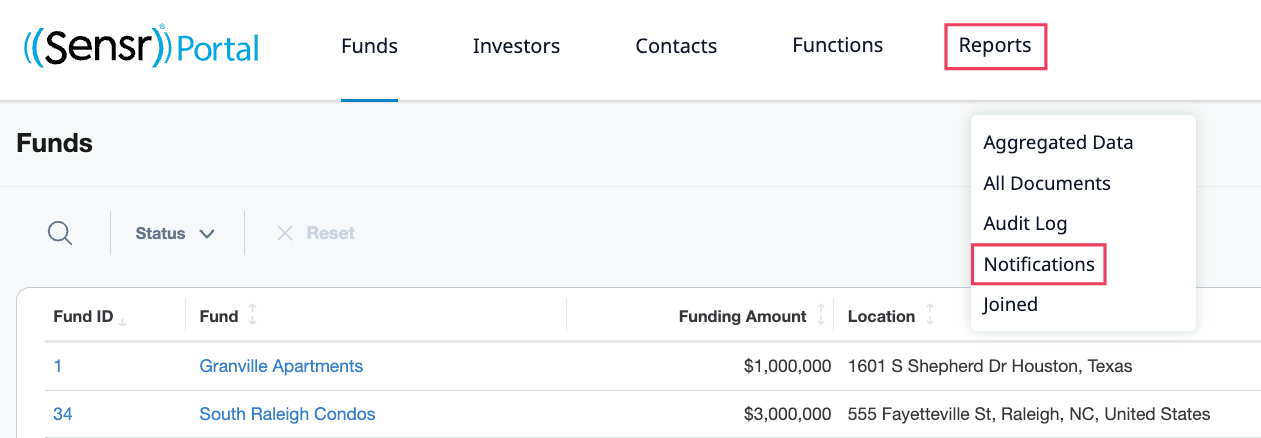Sort the Fund column arrows
This screenshot has width=1261, height=438.
[x=252, y=316]
